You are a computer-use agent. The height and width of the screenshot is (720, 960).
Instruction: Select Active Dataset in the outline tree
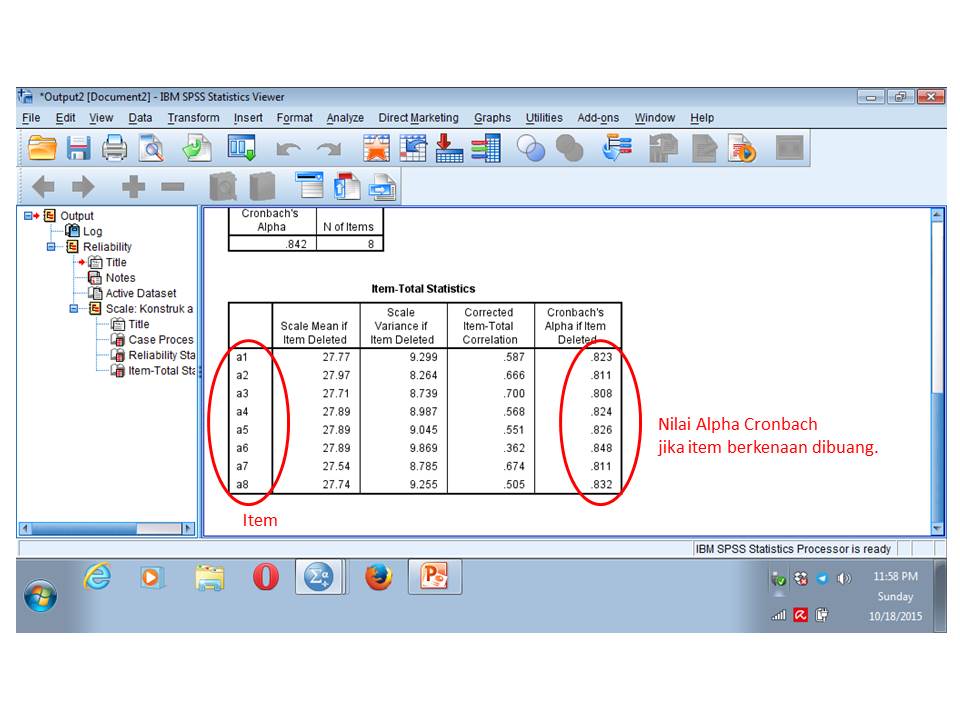(141, 293)
